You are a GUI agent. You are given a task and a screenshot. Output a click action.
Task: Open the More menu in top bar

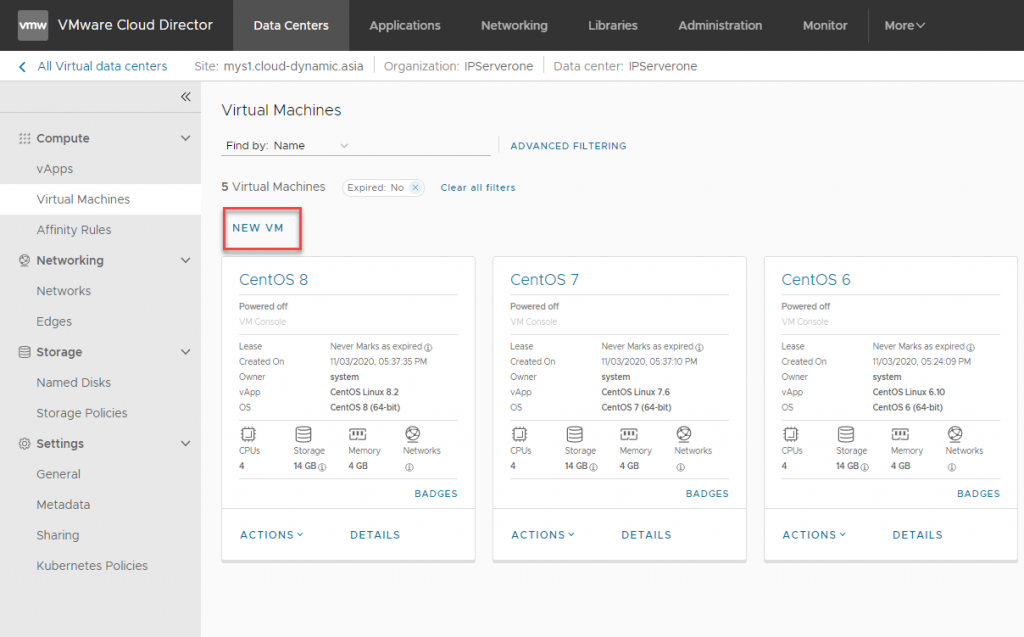(904, 25)
